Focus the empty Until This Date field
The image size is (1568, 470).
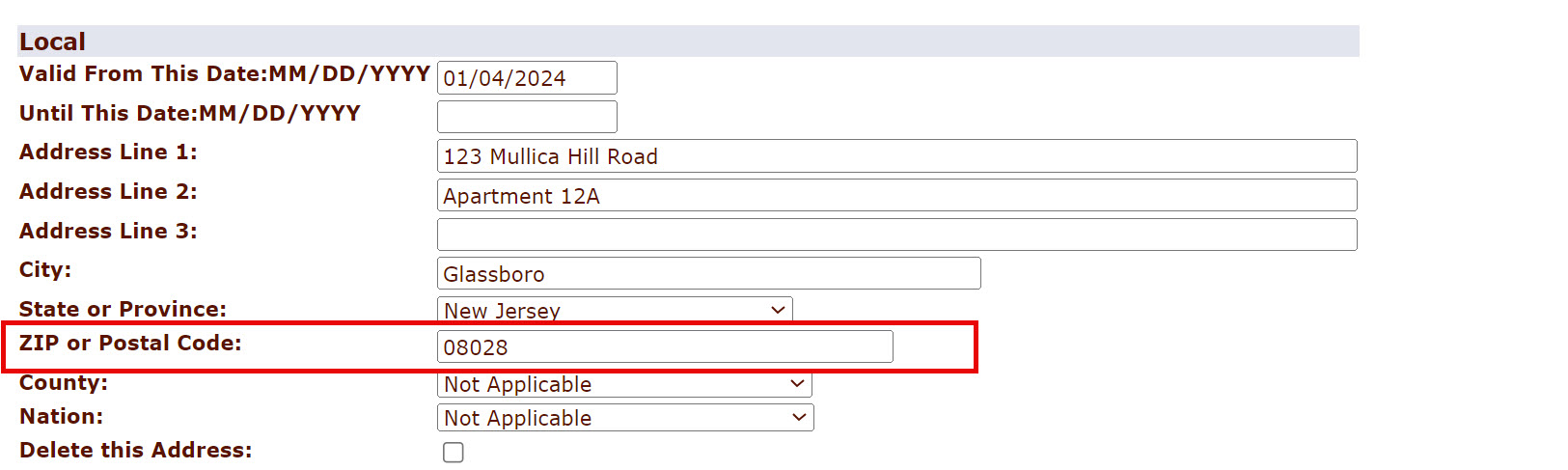pos(527,117)
